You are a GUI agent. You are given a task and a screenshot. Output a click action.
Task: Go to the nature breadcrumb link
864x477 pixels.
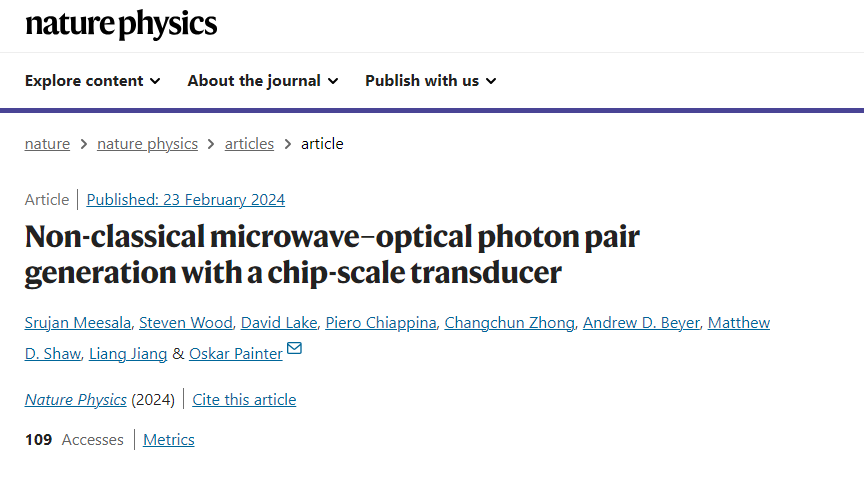47,144
